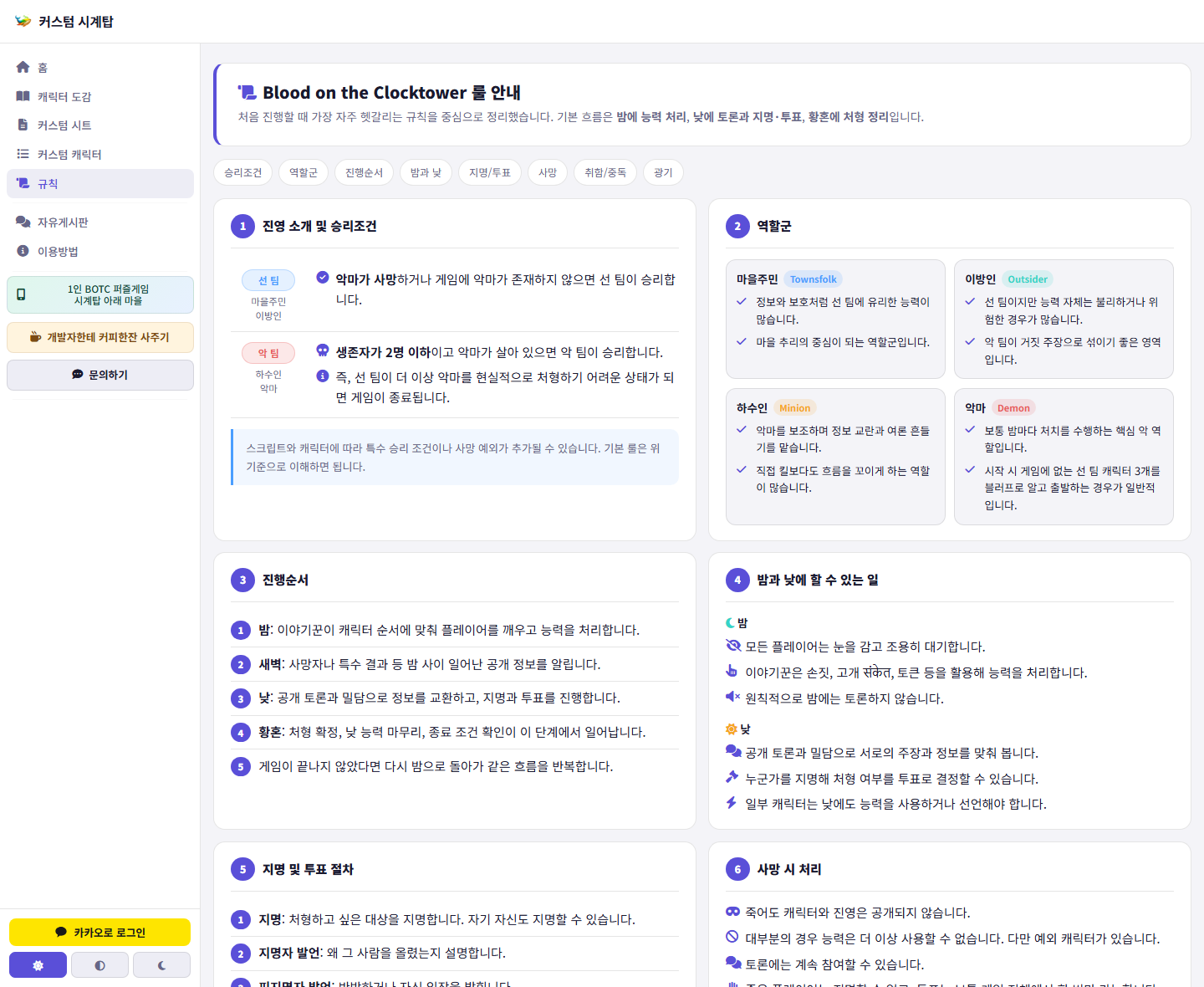Screen dimensions: 1204x987
Task: Click the number 2 badge beside 역할군 heading
Action: click(737, 226)
